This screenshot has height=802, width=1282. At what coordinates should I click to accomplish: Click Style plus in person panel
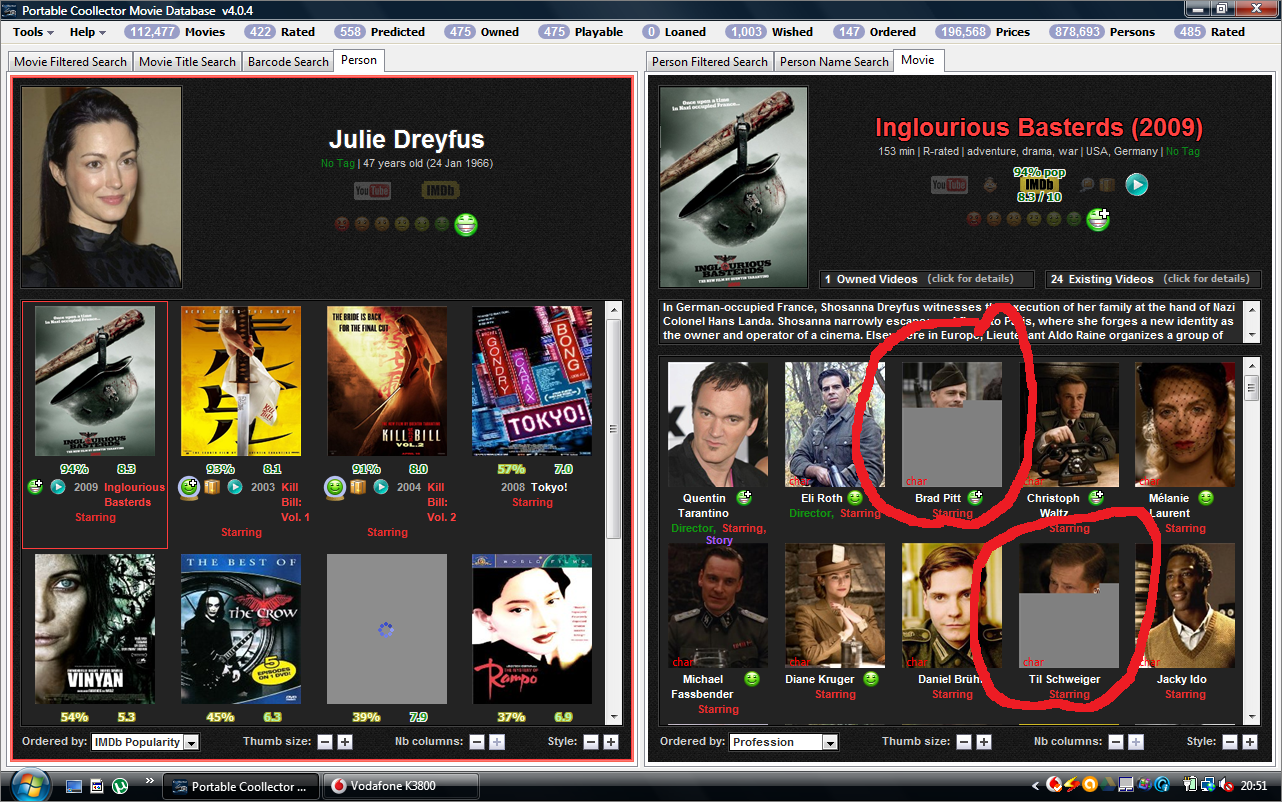tap(611, 742)
